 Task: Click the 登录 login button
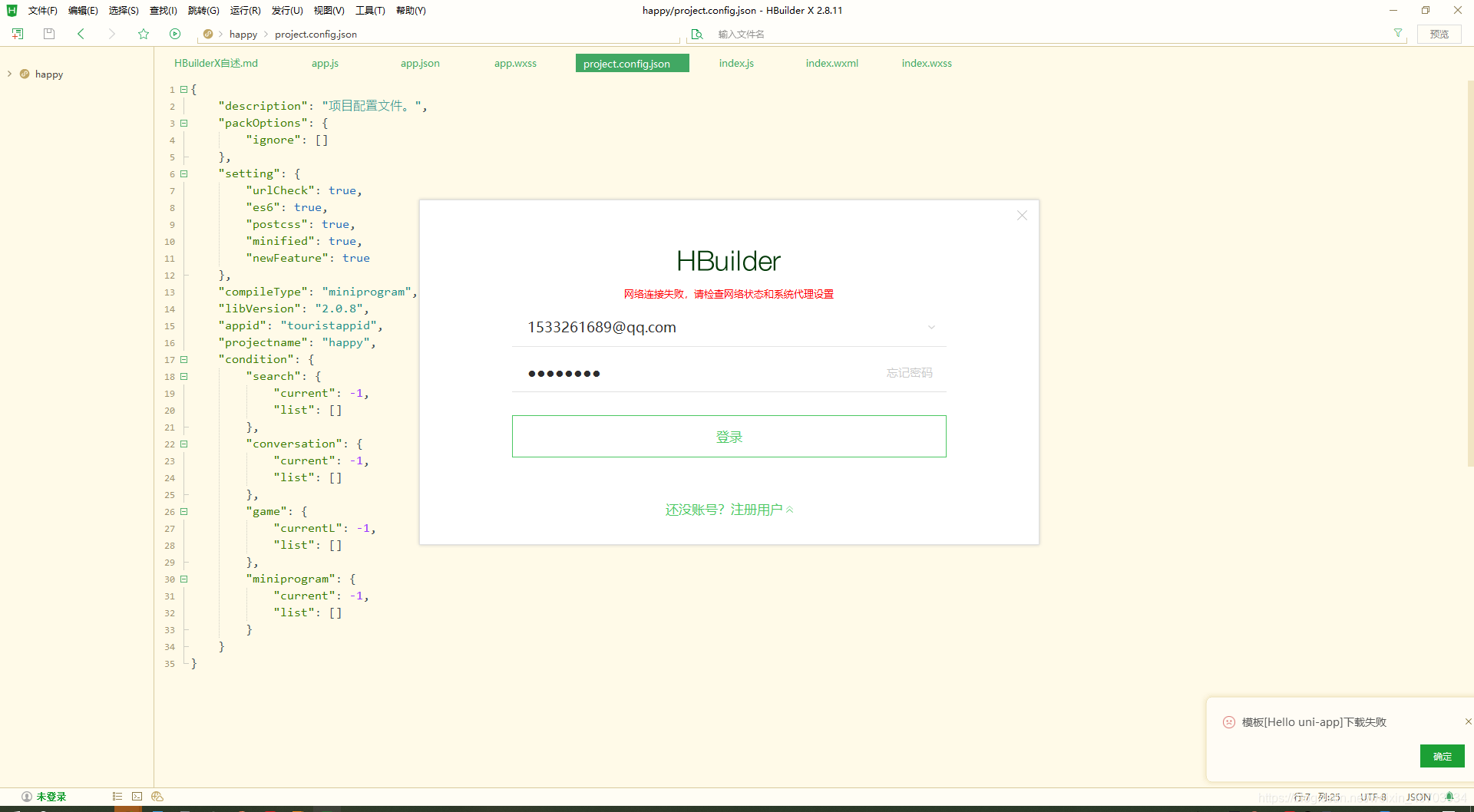click(729, 436)
